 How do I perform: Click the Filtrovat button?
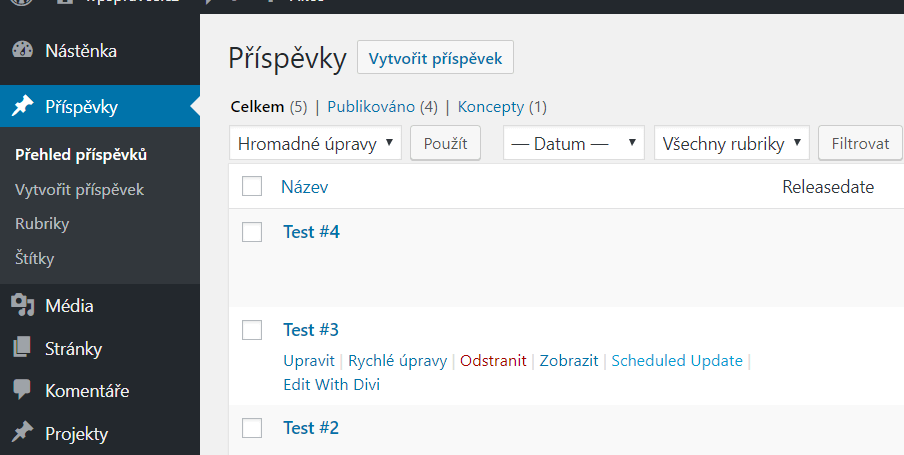860,143
